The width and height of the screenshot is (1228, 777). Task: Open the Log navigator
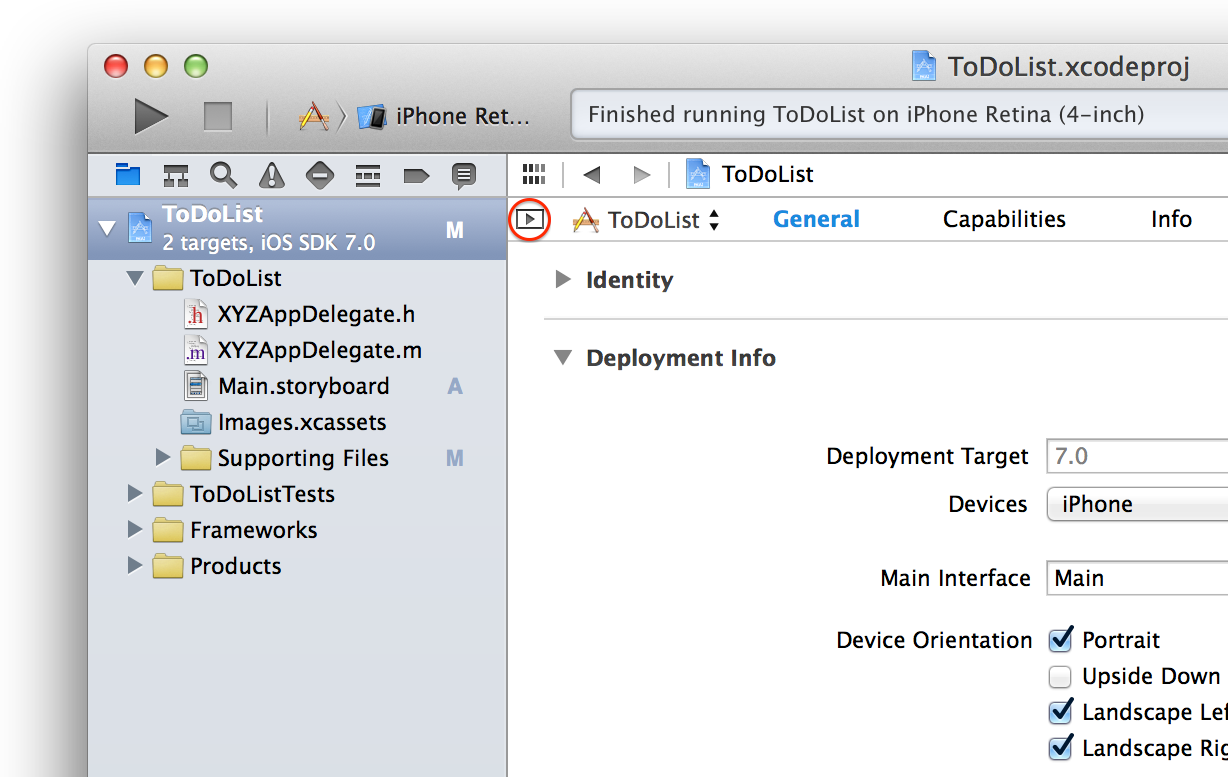click(464, 176)
